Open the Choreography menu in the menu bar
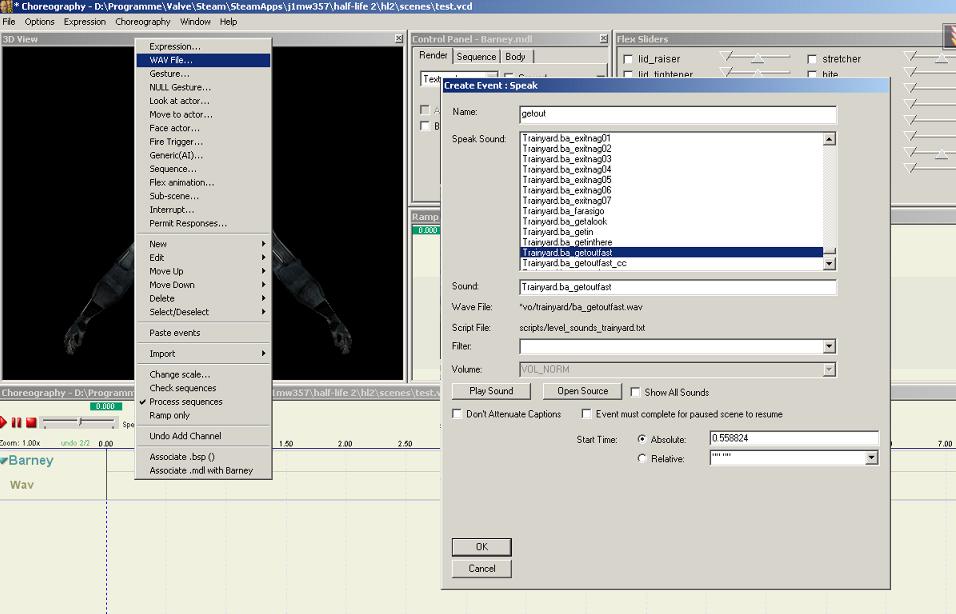This screenshot has height=614, width=956. 143,22
